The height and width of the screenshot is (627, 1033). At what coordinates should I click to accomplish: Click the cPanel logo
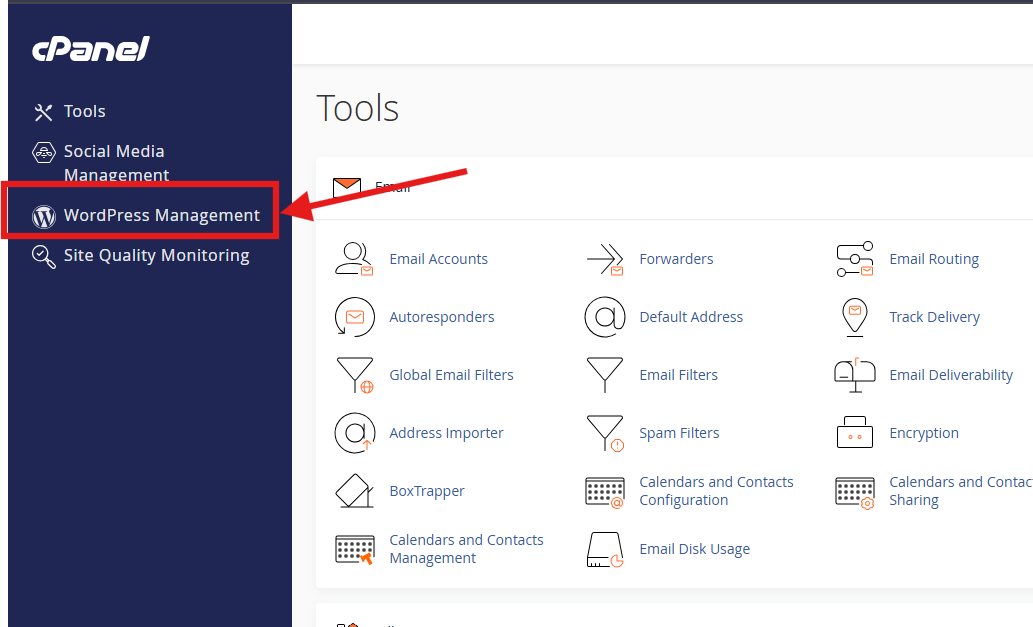91,49
